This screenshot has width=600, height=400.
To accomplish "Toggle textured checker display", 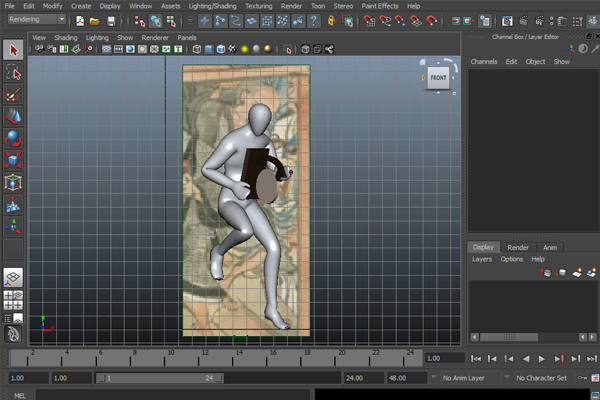I will point(232,49).
